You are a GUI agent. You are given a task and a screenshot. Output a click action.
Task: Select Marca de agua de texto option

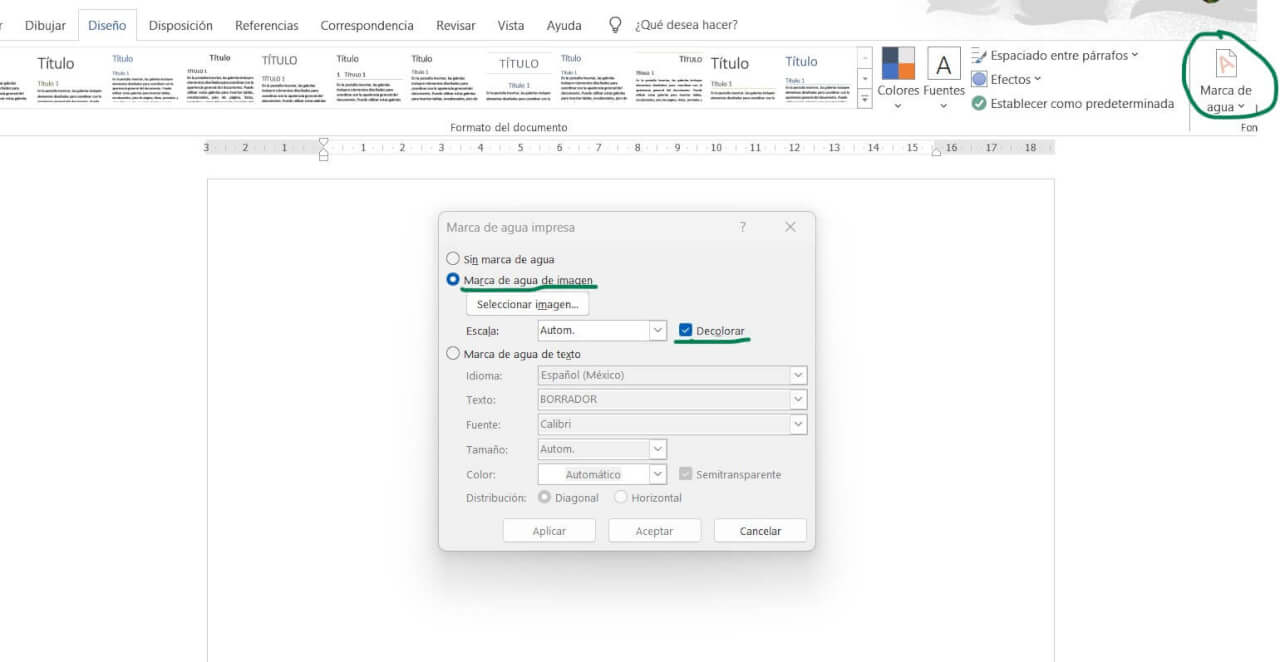(x=454, y=353)
